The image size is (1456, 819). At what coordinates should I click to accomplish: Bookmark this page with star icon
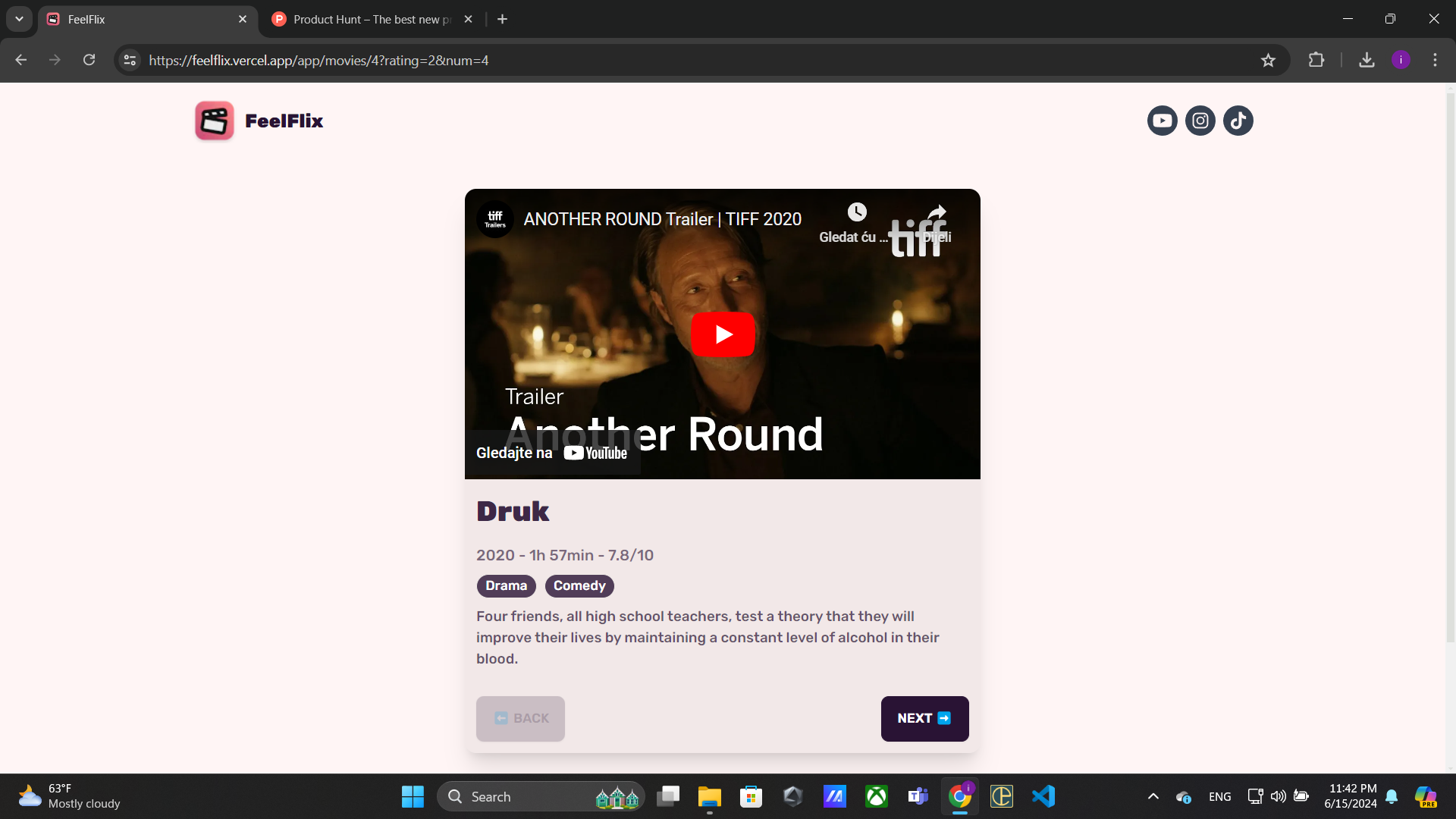click(1268, 60)
